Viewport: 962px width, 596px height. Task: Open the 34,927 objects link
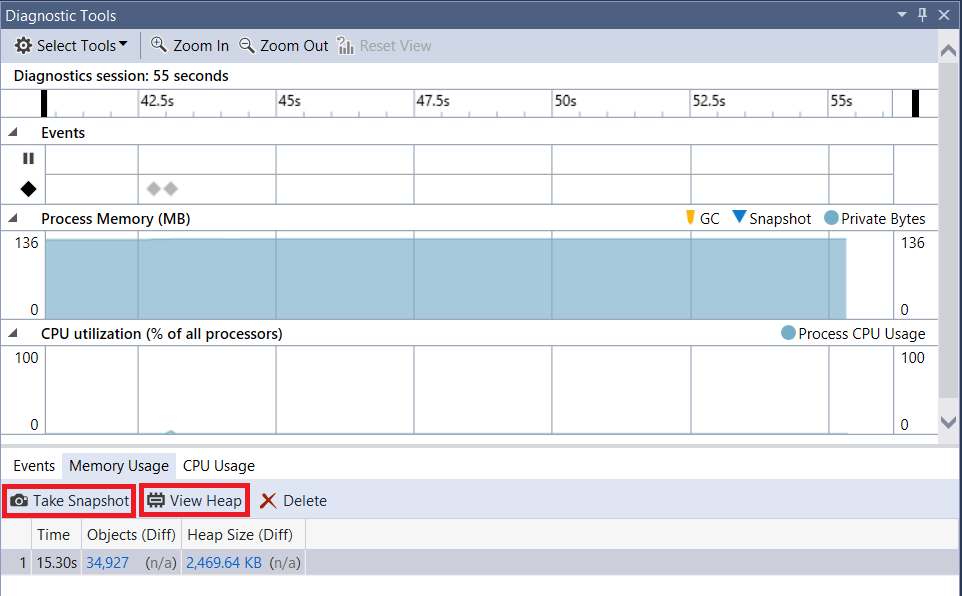point(107,563)
